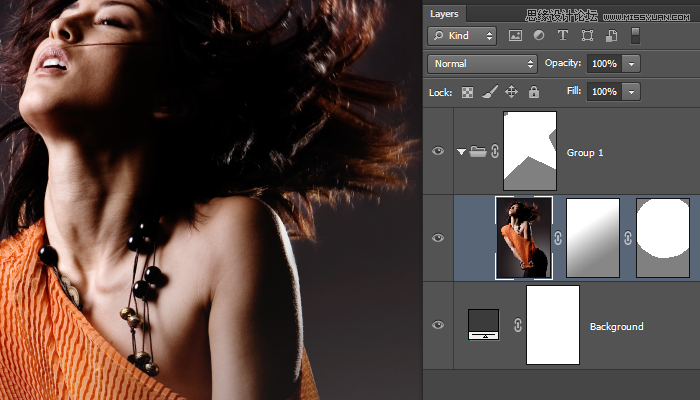The image size is (700, 400).
Task: Hide the Group 1 layer
Action: (438, 151)
